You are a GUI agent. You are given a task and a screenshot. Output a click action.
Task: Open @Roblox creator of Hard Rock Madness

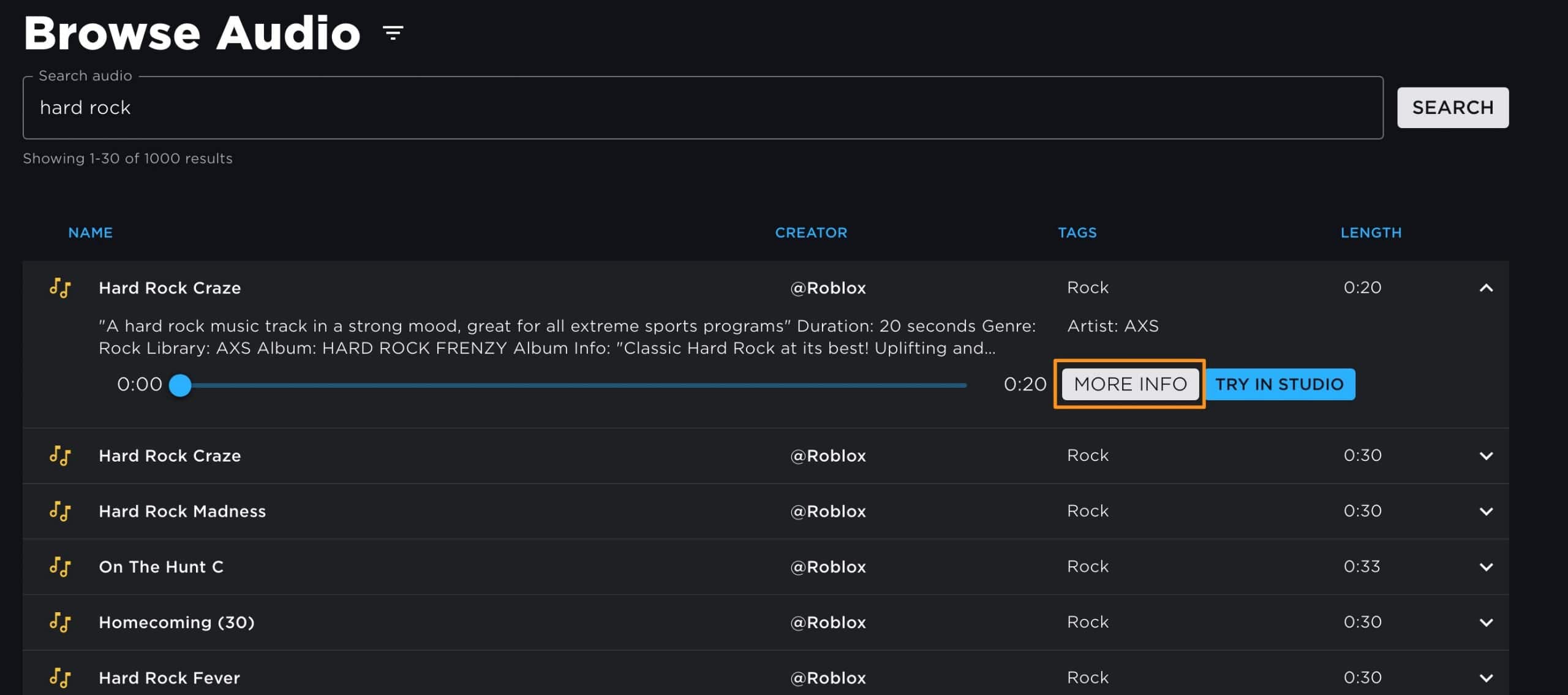tap(828, 511)
